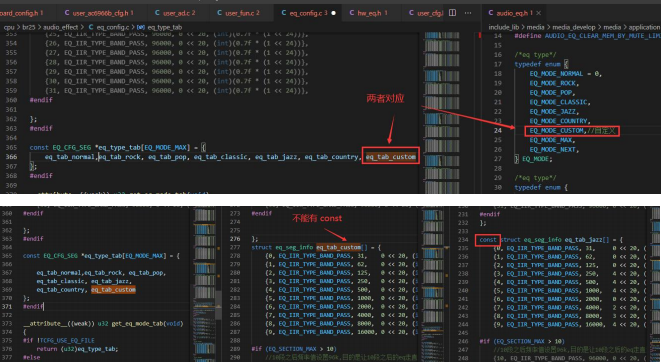Click the const keyword on line 234

pos(488,240)
